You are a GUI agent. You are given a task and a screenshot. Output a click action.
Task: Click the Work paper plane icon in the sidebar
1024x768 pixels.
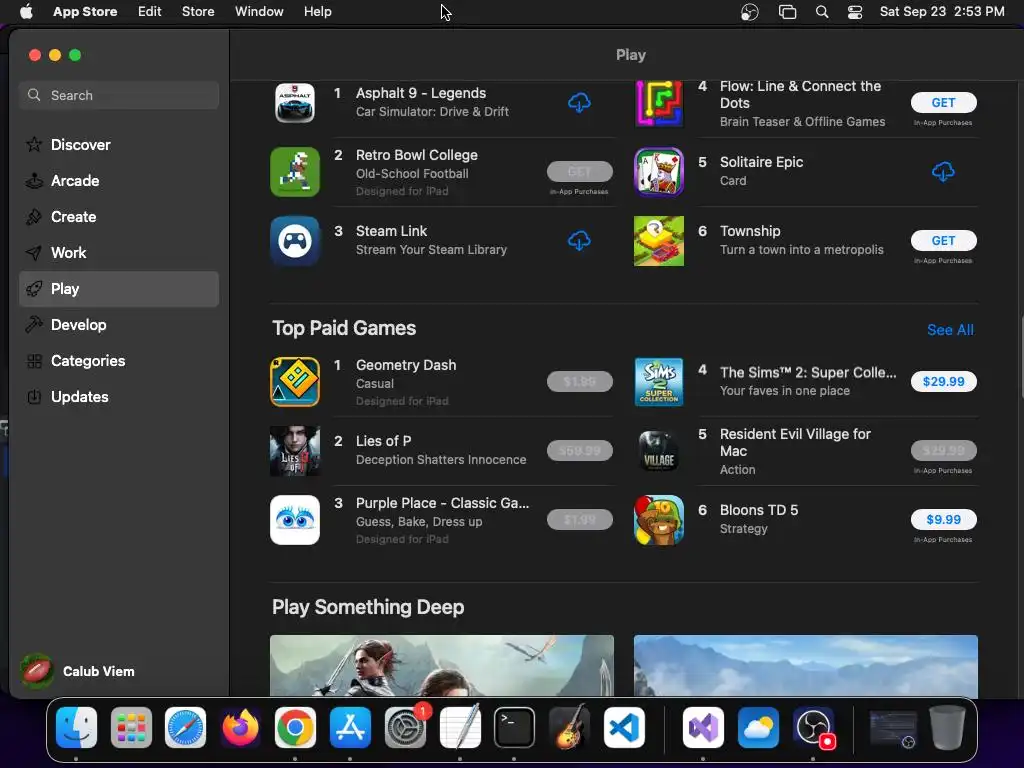pyautogui.click(x=34, y=253)
